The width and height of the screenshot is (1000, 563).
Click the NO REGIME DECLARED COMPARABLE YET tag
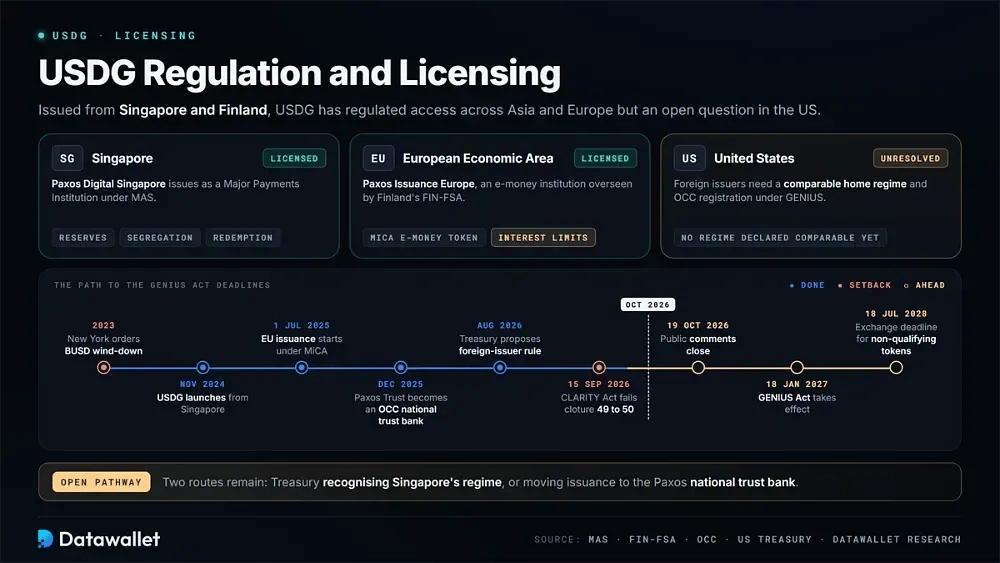(x=780, y=237)
